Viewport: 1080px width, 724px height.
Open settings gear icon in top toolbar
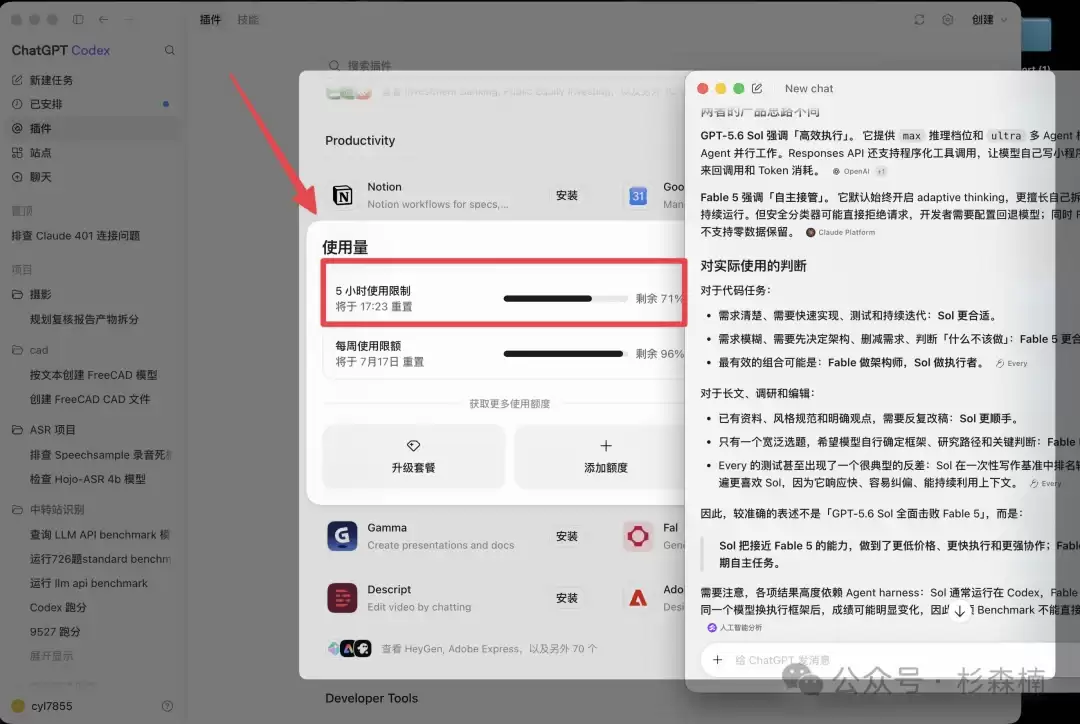948,19
